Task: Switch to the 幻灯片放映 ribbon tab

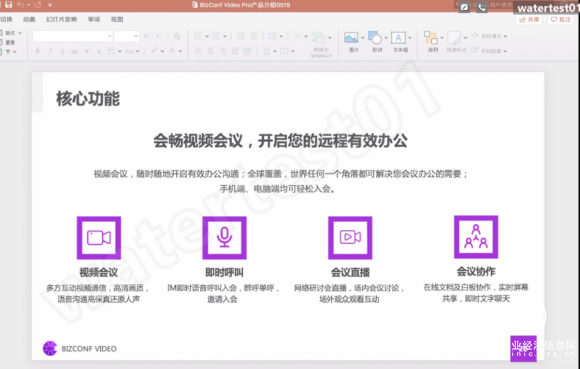Action: pos(61,19)
